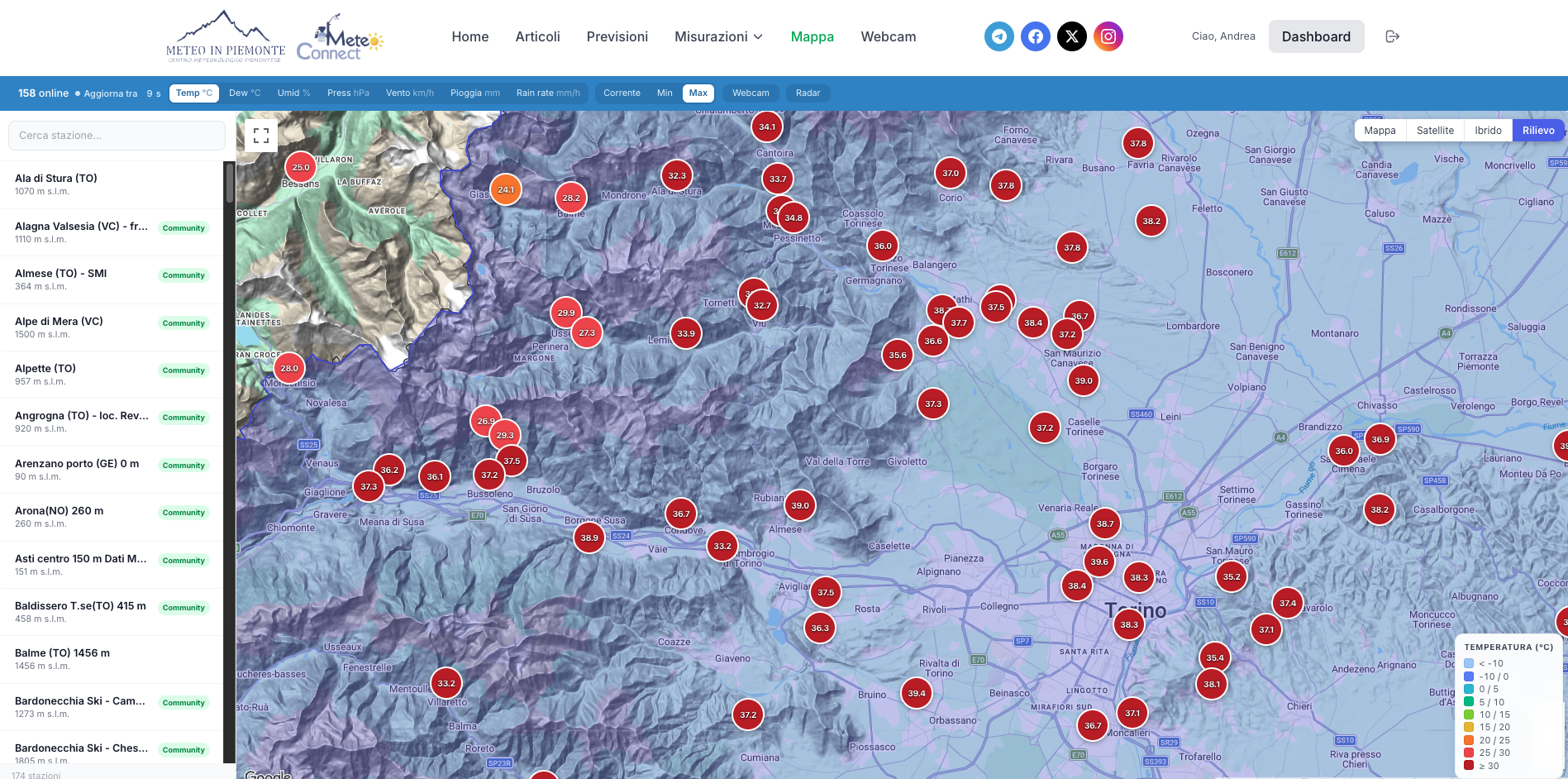The height and width of the screenshot is (779, 1568).
Task: Toggle fullscreen map view icon
Action: 261,136
